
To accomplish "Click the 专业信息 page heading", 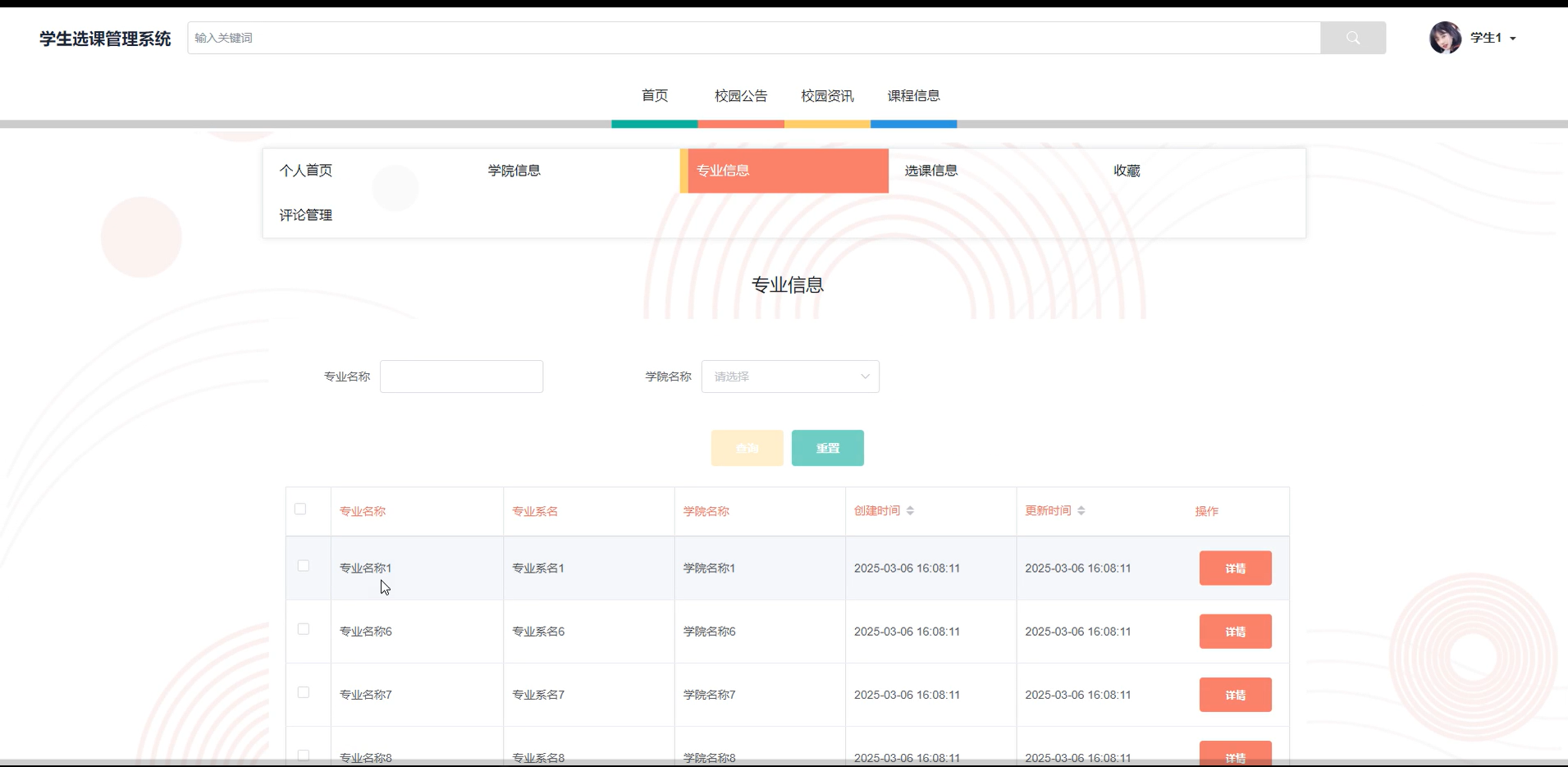I will click(788, 285).
